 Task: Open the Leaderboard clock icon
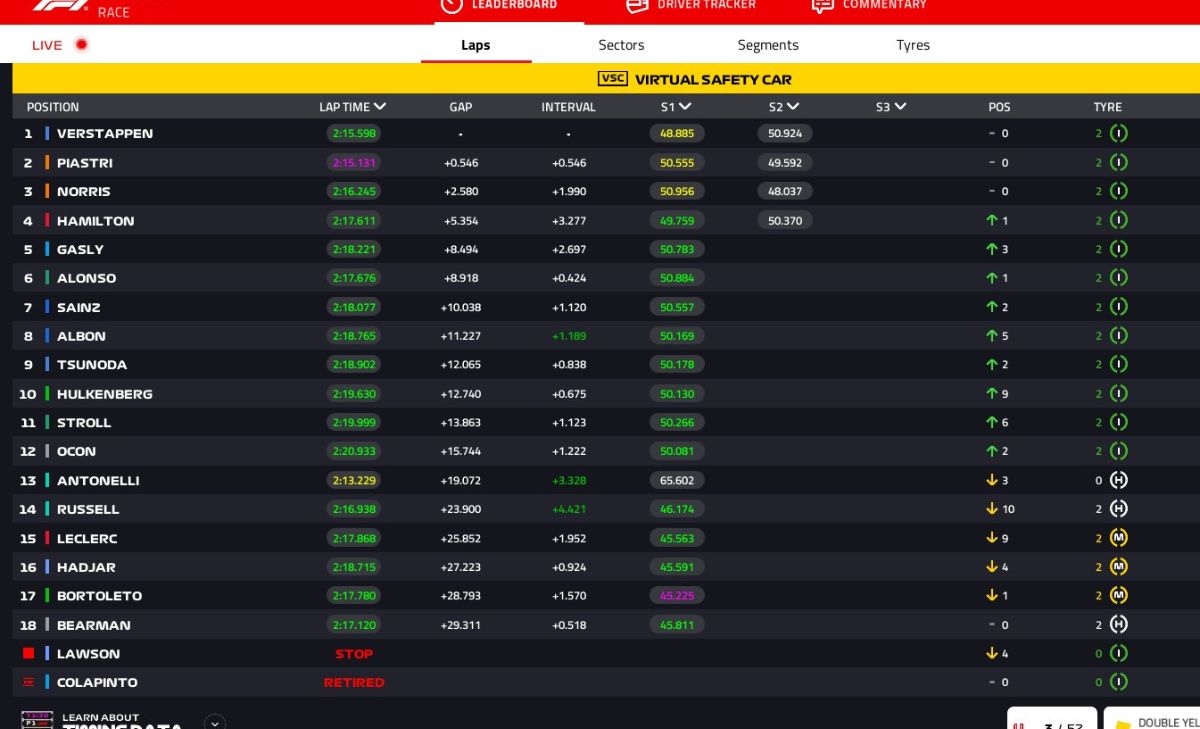(x=452, y=5)
